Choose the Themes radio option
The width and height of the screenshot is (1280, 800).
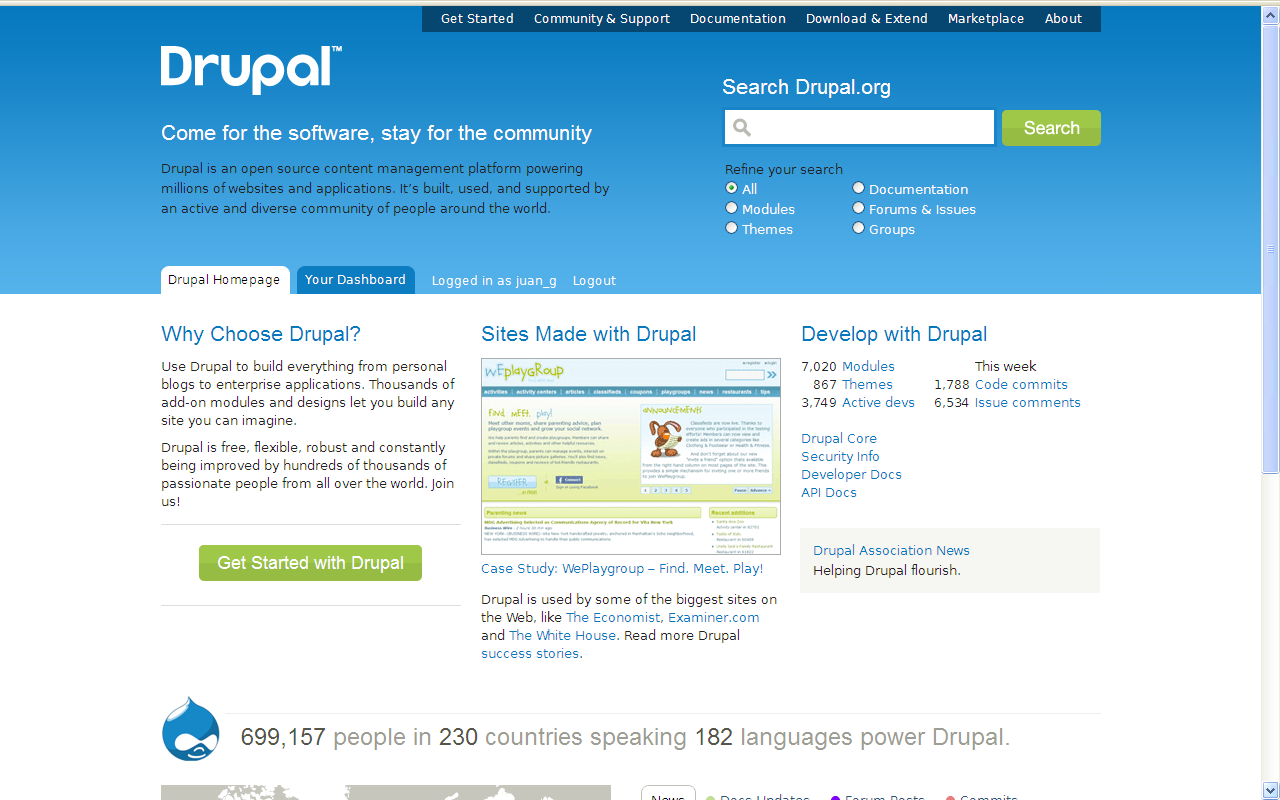(x=732, y=228)
